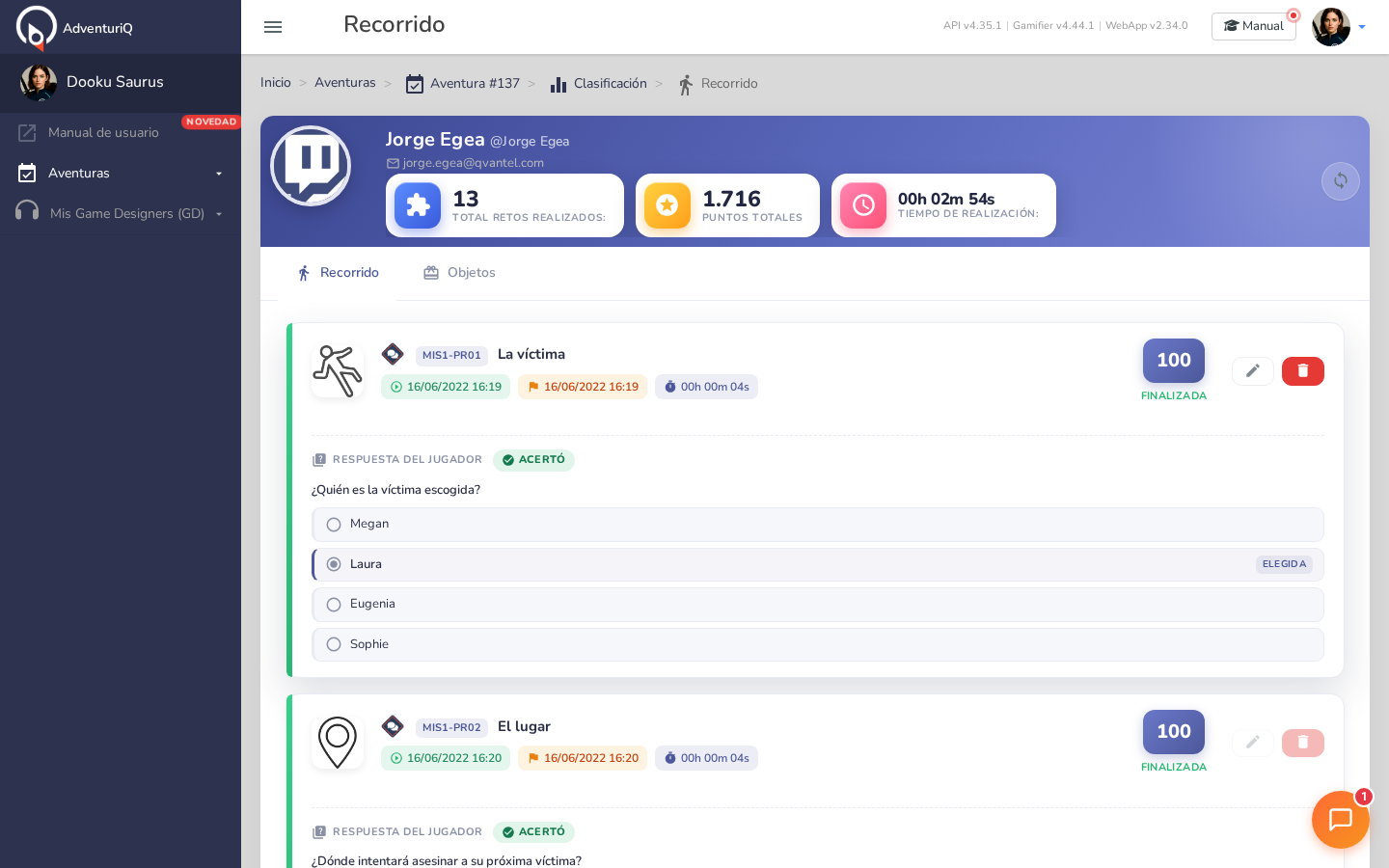Open Manual de usuario in sidebar
This screenshot has height=868, width=1389.
click(103, 133)
